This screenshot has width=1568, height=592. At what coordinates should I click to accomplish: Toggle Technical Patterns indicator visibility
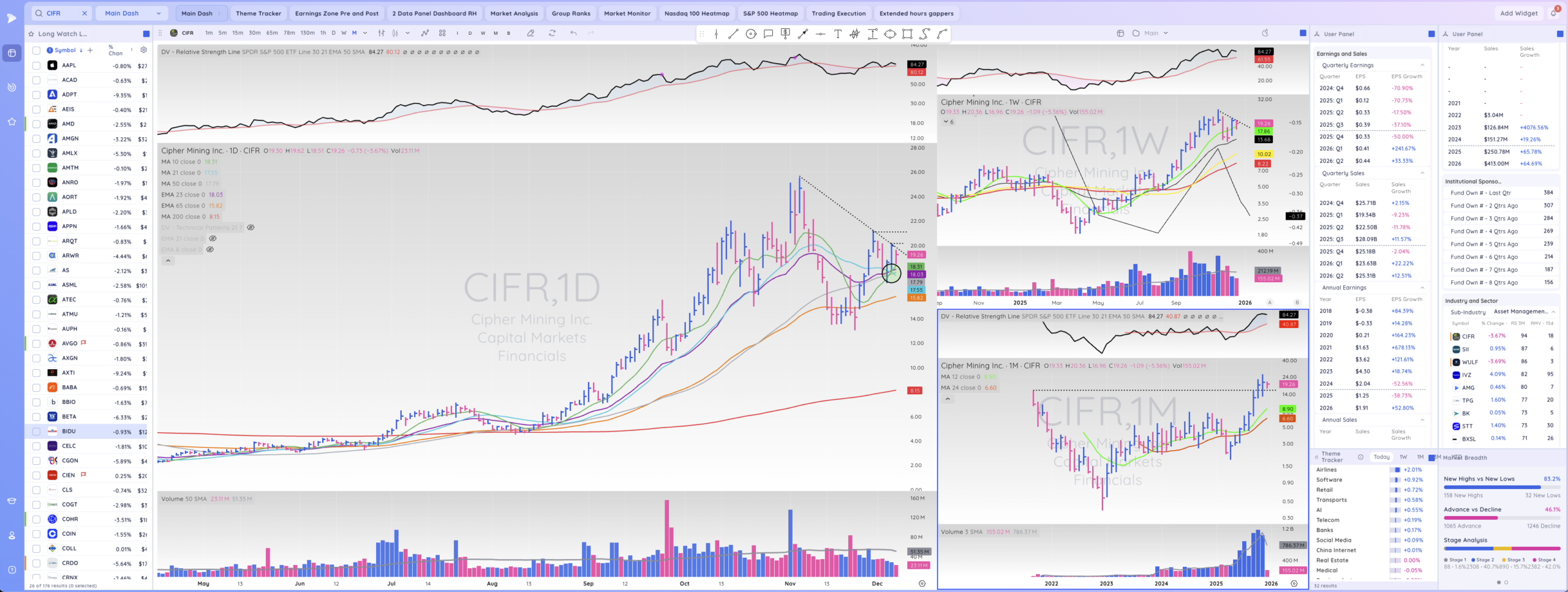pyautogui.click(x=251, y=227)
